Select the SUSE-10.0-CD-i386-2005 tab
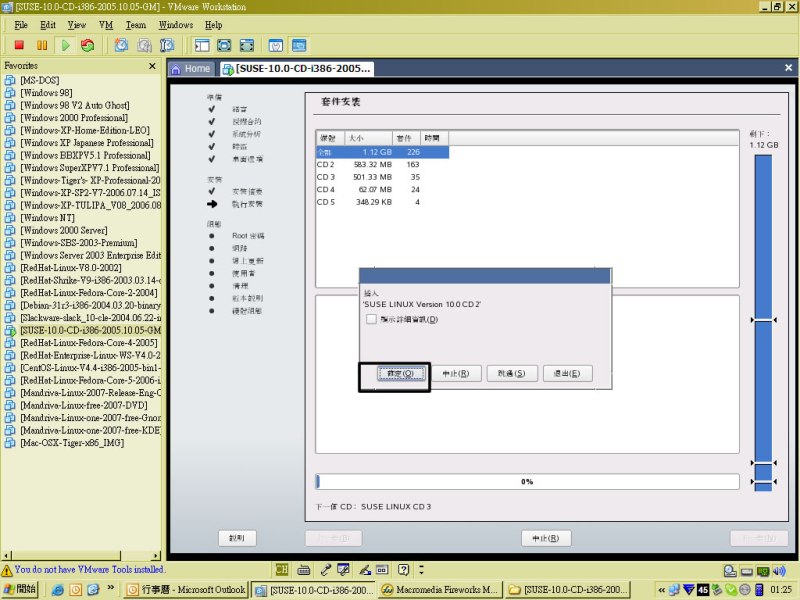This screenshot has width=800, height=600. 297,69
